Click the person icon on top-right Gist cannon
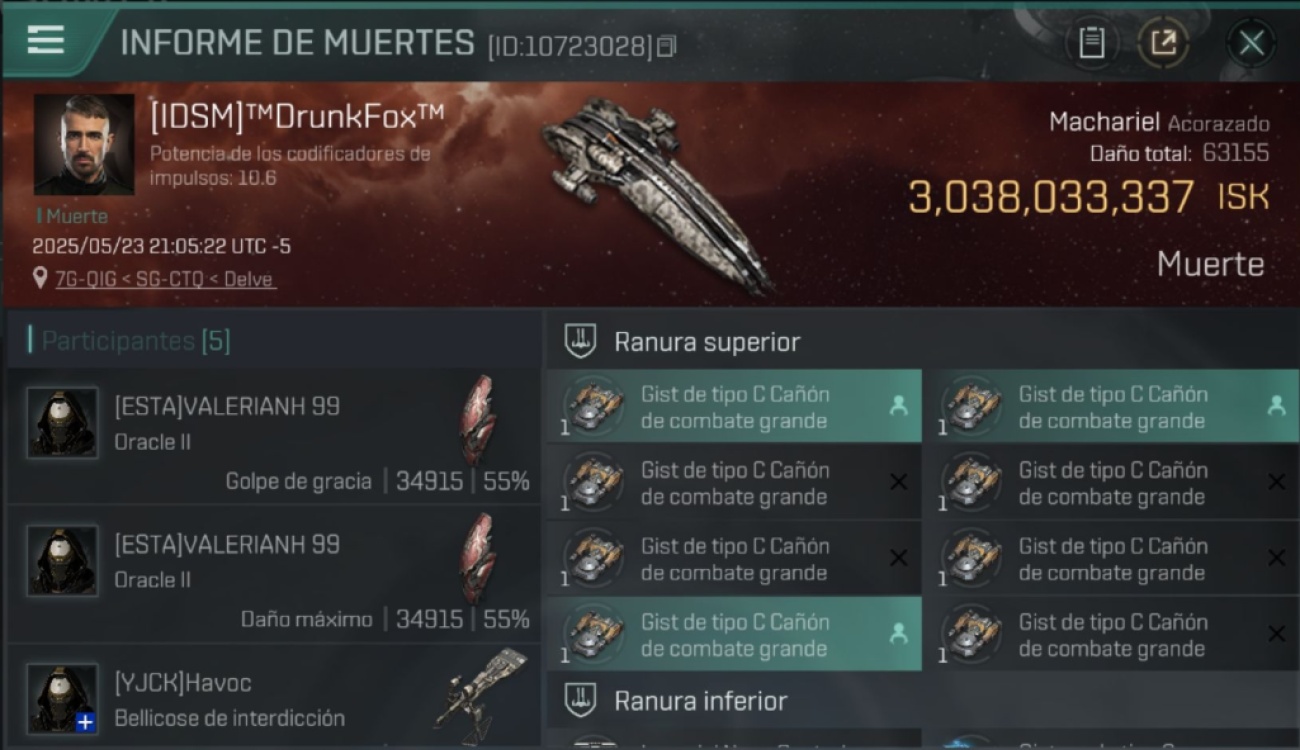 [1276, 405]
